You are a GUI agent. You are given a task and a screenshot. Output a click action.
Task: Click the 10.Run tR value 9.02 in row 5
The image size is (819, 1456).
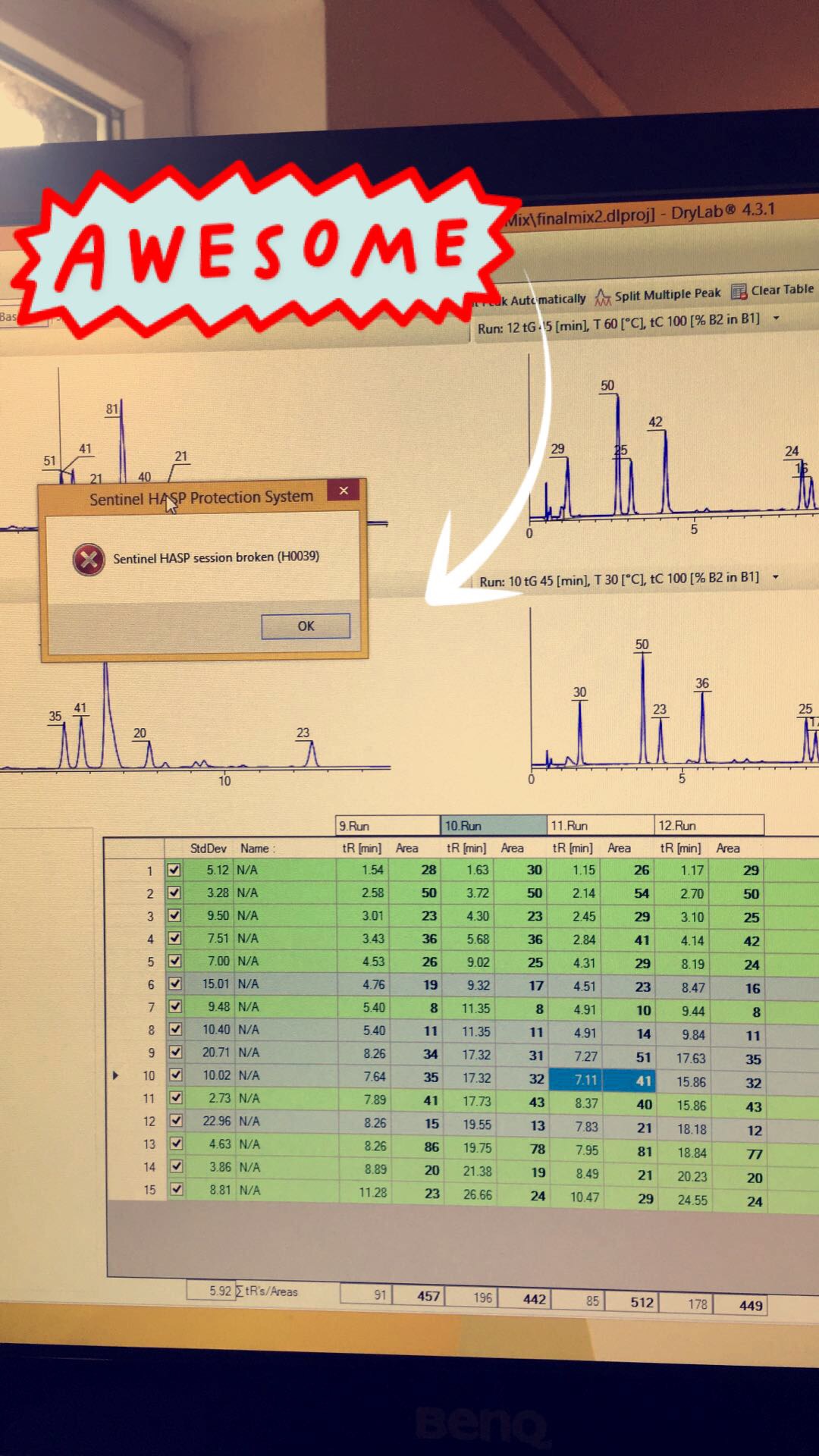(478, 962)
